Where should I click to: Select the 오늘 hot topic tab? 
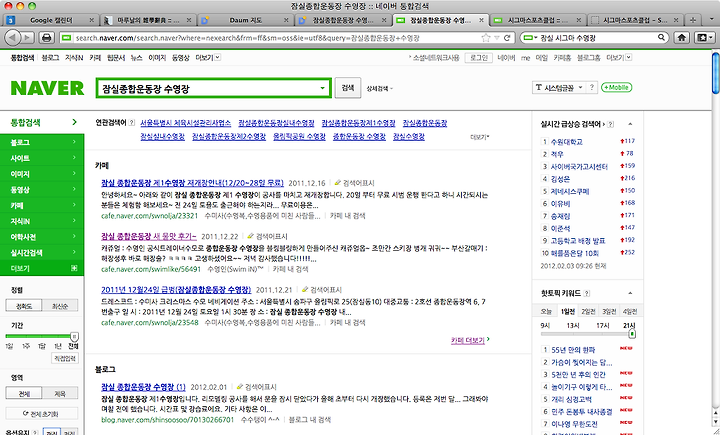546,311
